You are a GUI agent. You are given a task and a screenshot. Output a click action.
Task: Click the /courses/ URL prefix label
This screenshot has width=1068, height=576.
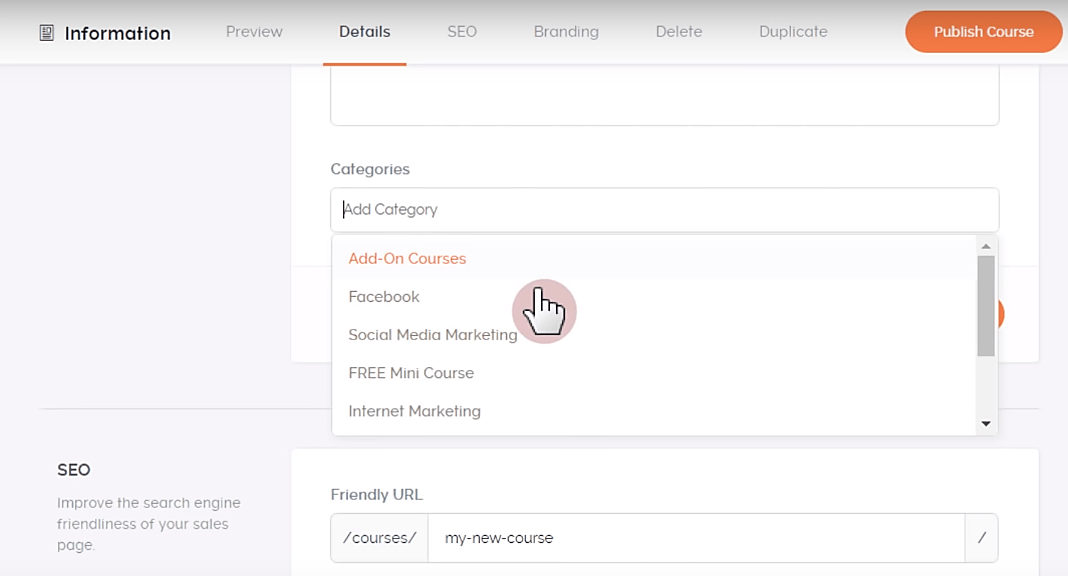pyautogui.click(x=379, y=538)
